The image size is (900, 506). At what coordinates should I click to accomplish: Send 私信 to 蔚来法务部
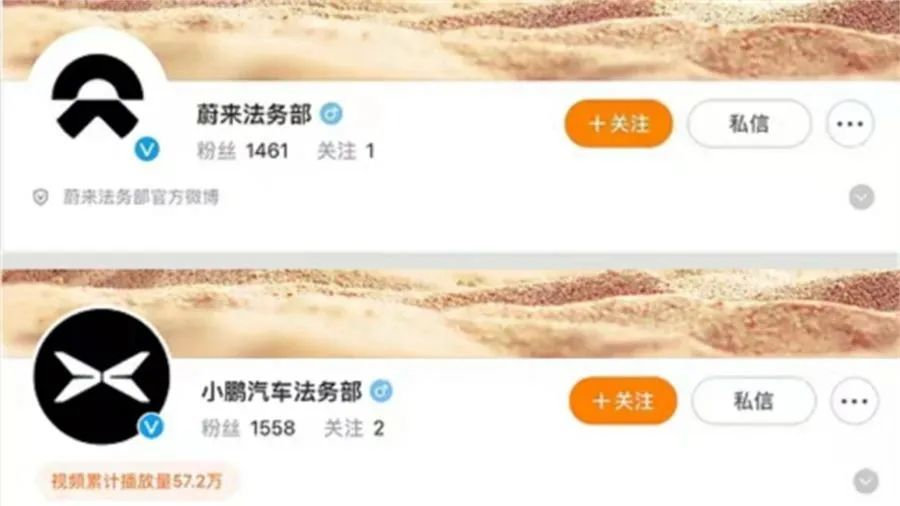click(749, 123)
